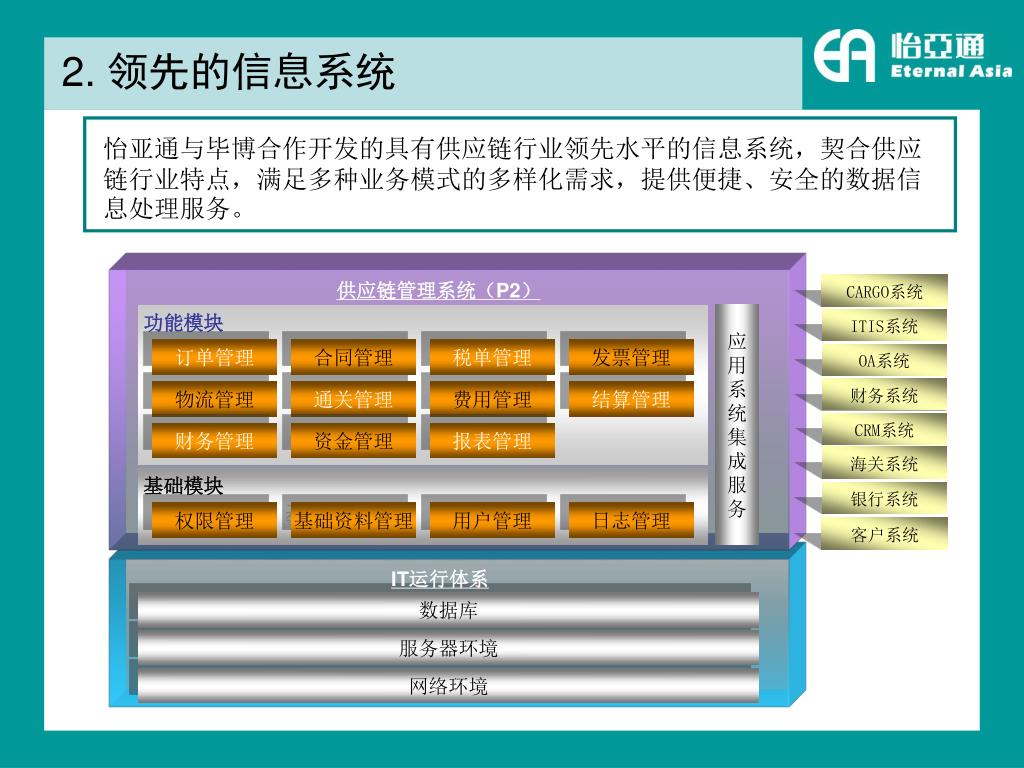1024x768 pixels.
Task: Select the 海关系统 box
Action: tap(884, 464)
